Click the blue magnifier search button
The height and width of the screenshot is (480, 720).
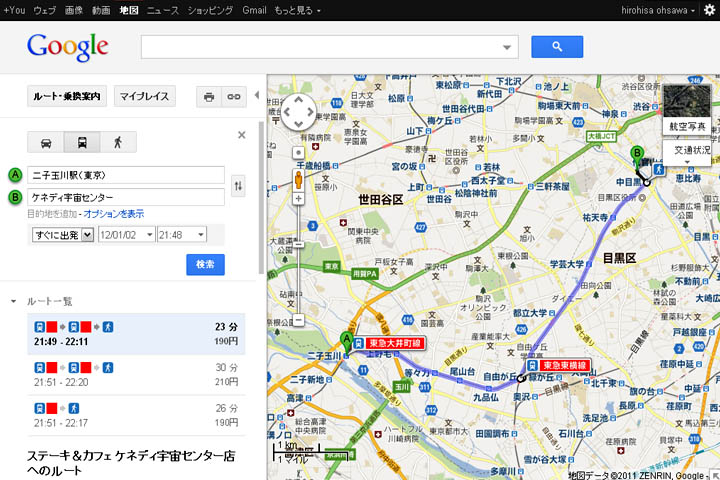tap(557, 47)
